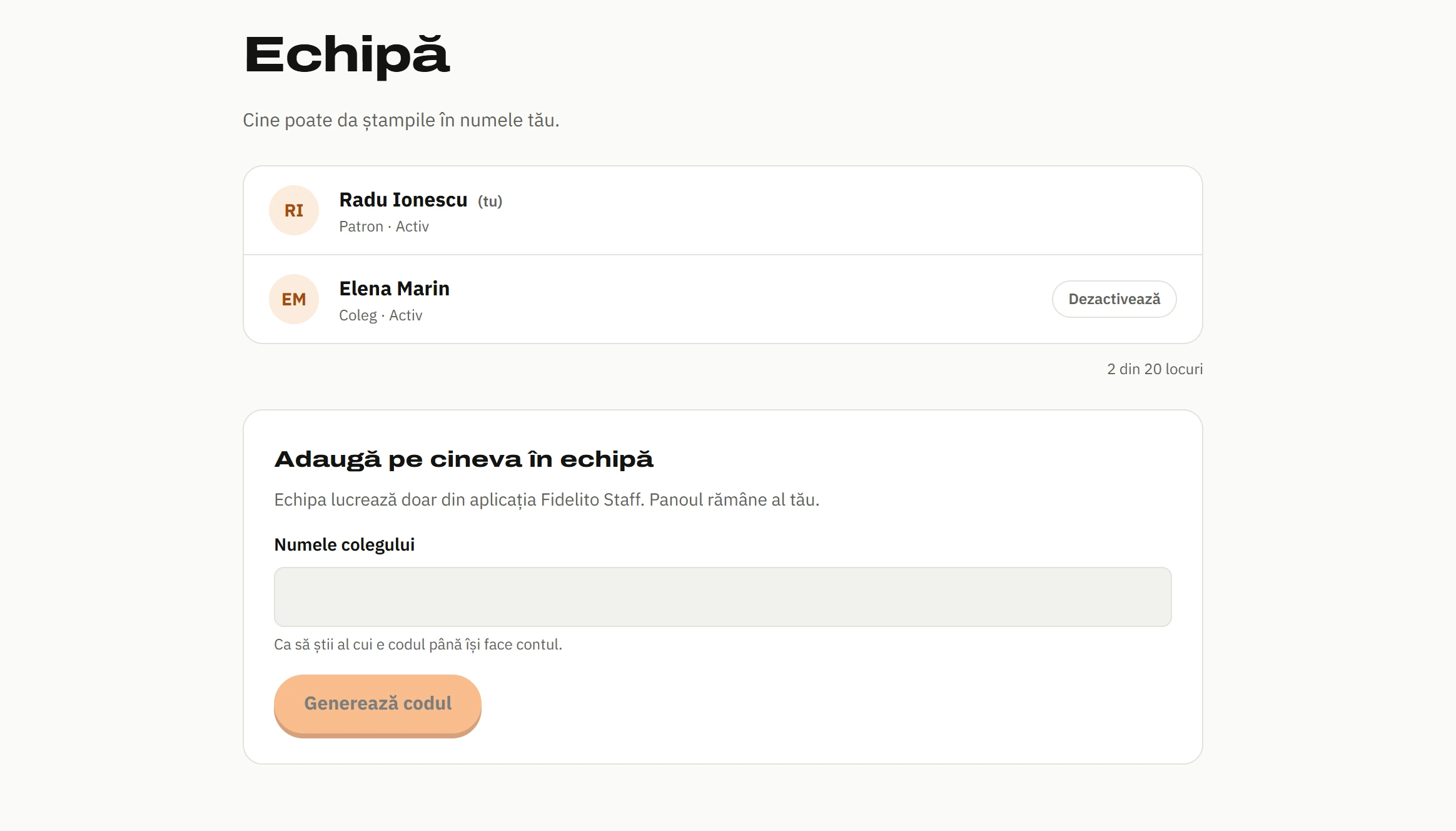Click the text about Fidelito Staff app
The image size is (1456, 831).
coord(547,500)
